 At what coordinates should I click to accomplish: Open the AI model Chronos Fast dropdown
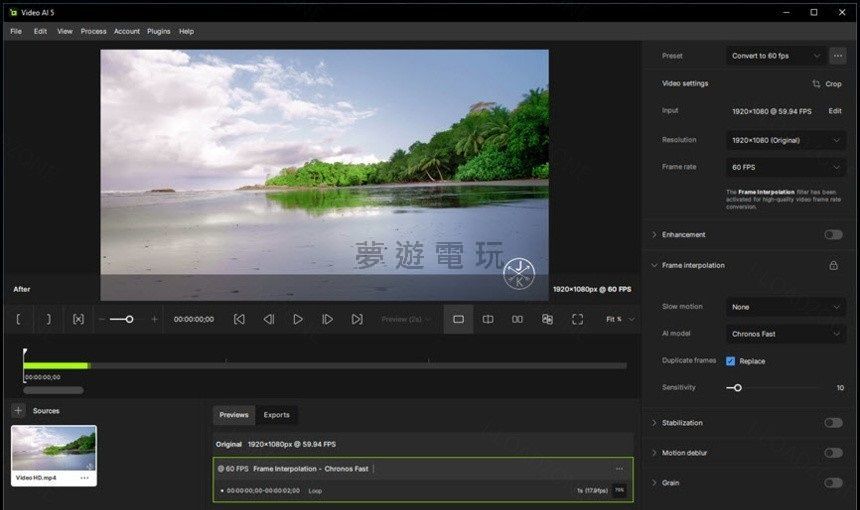click(786, 334)
